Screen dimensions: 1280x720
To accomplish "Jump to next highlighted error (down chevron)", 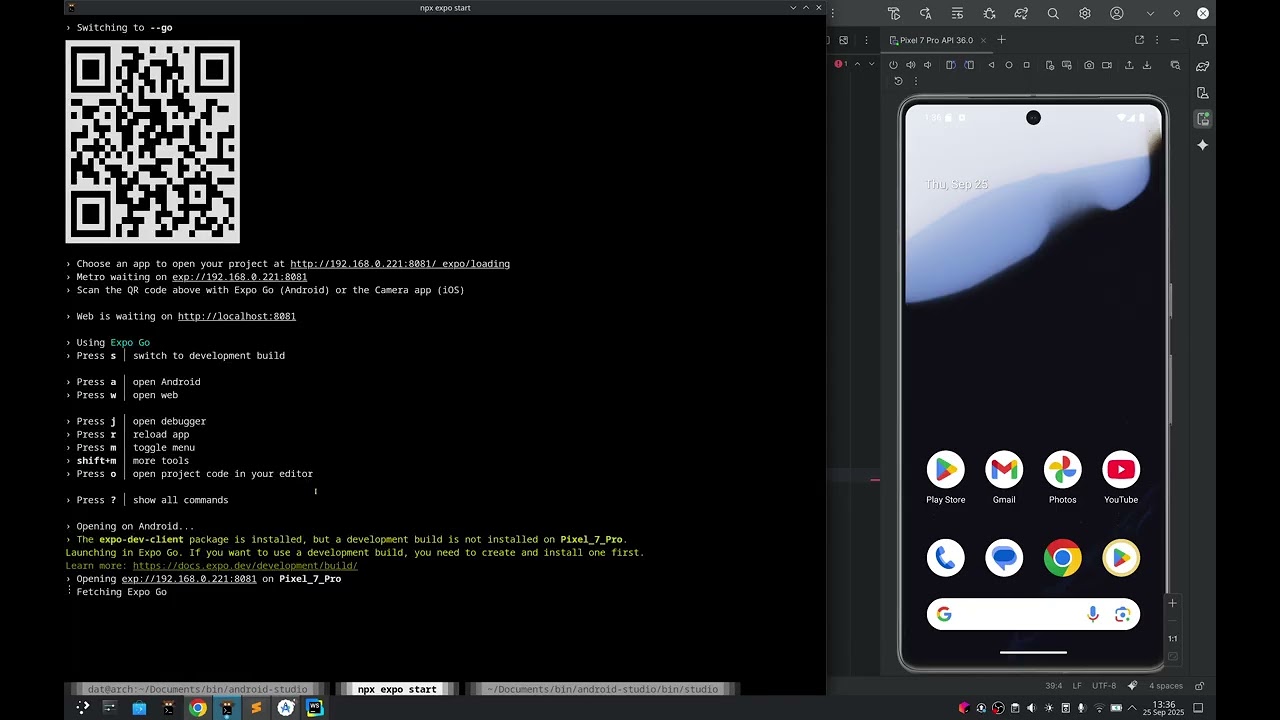I will pyautogui.click(x=871, y=64).
